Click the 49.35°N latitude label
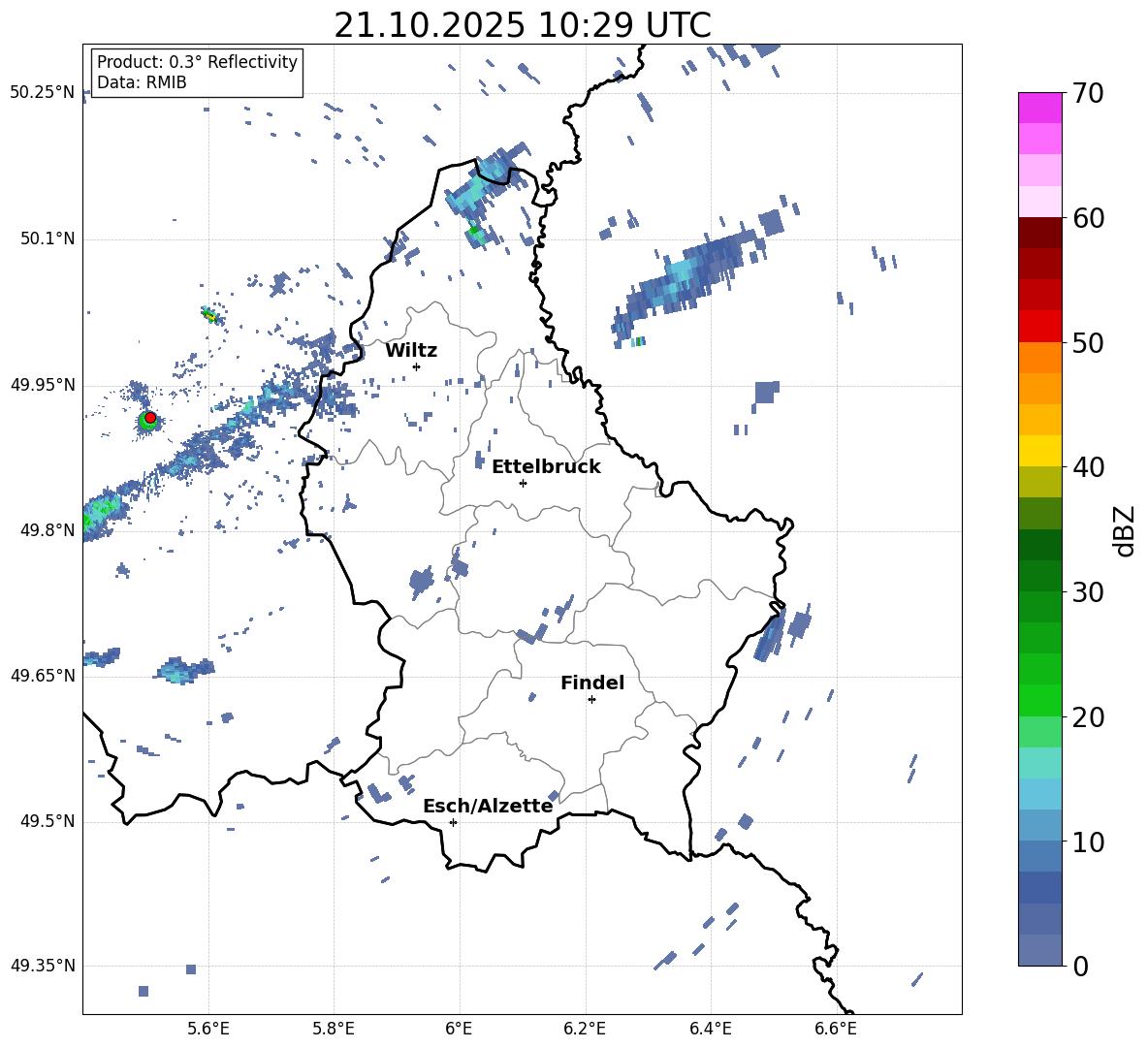Viewport: 1148px width, 1048px height. click(43, 966)
